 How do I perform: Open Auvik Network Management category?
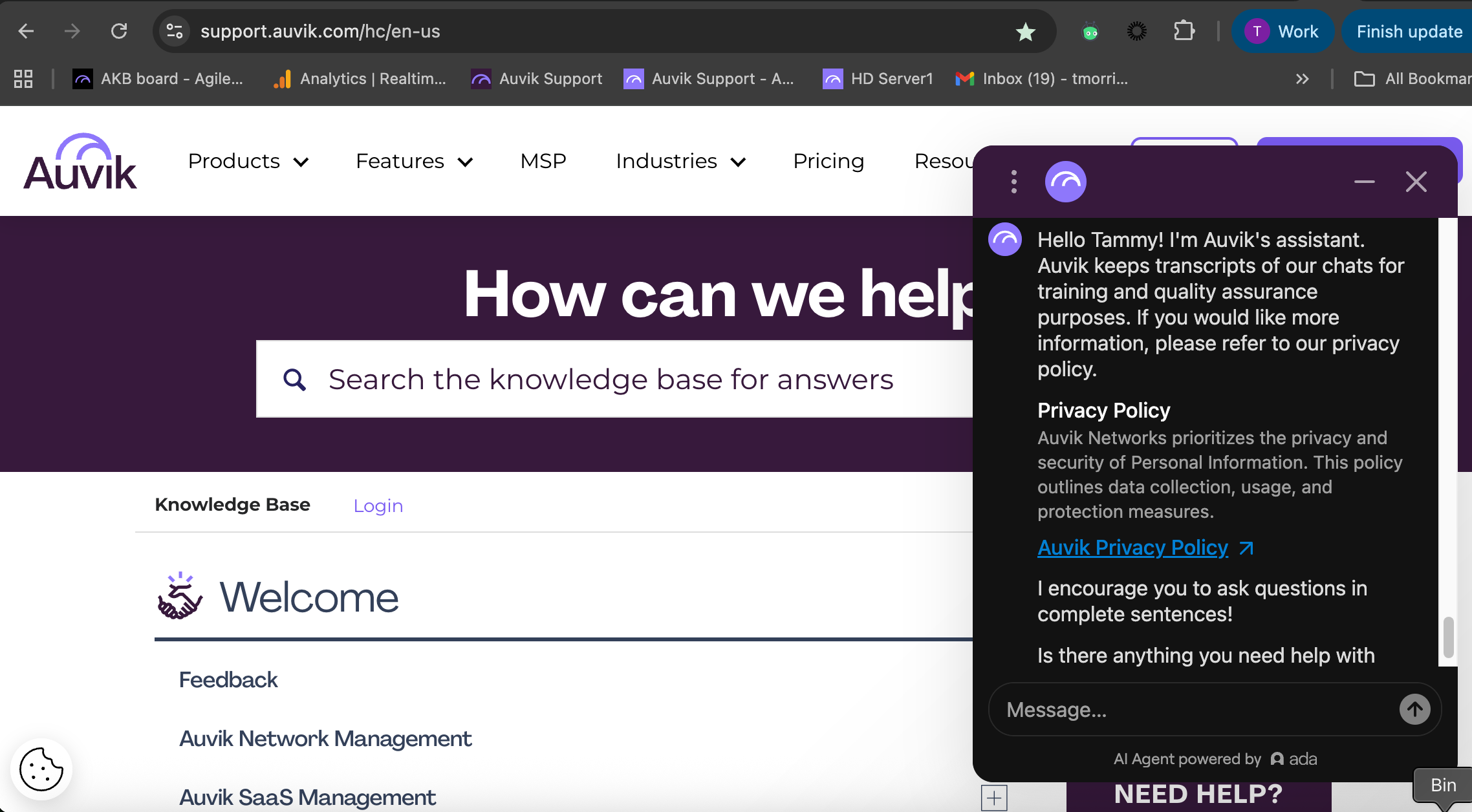click(x=325, y=739)
